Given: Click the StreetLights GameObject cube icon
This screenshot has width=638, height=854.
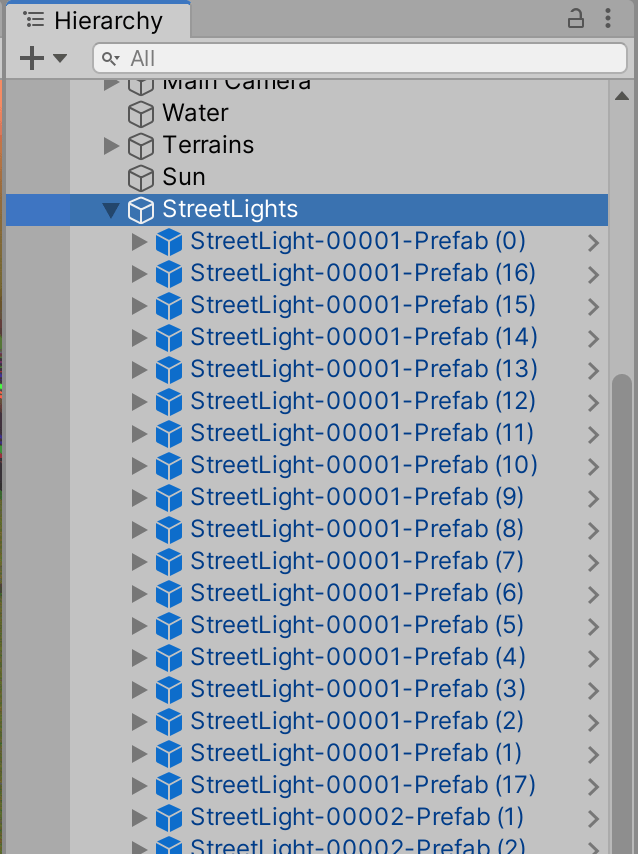Looking at the screenshot, I should tap(141, 210).
